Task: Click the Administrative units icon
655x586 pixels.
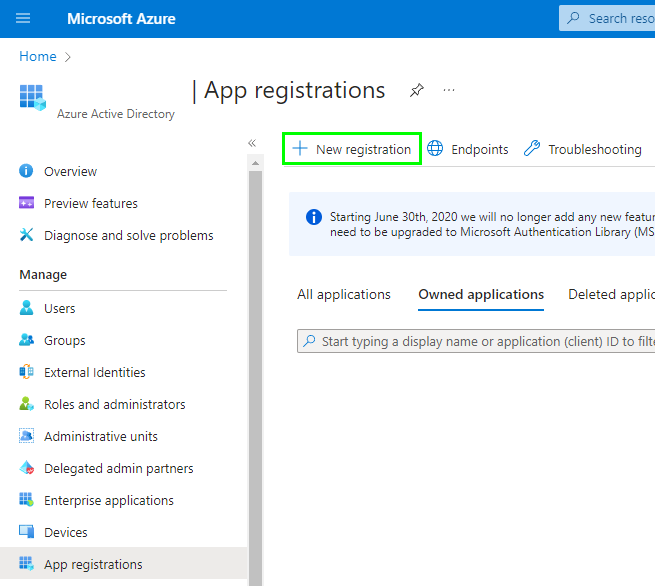Action: point(26,436)
